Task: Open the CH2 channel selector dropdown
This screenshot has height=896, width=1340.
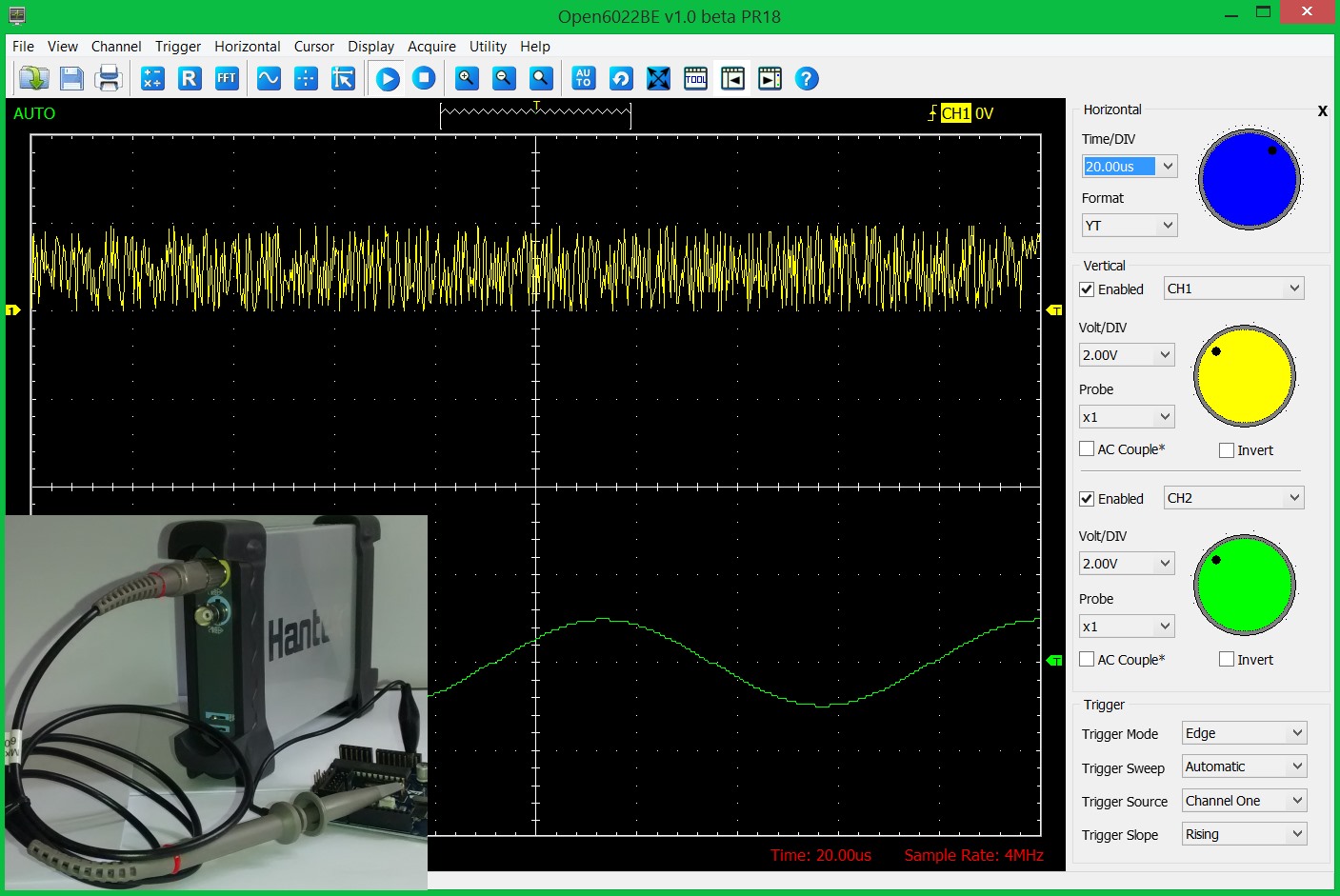Action: tap(1234, 498)
